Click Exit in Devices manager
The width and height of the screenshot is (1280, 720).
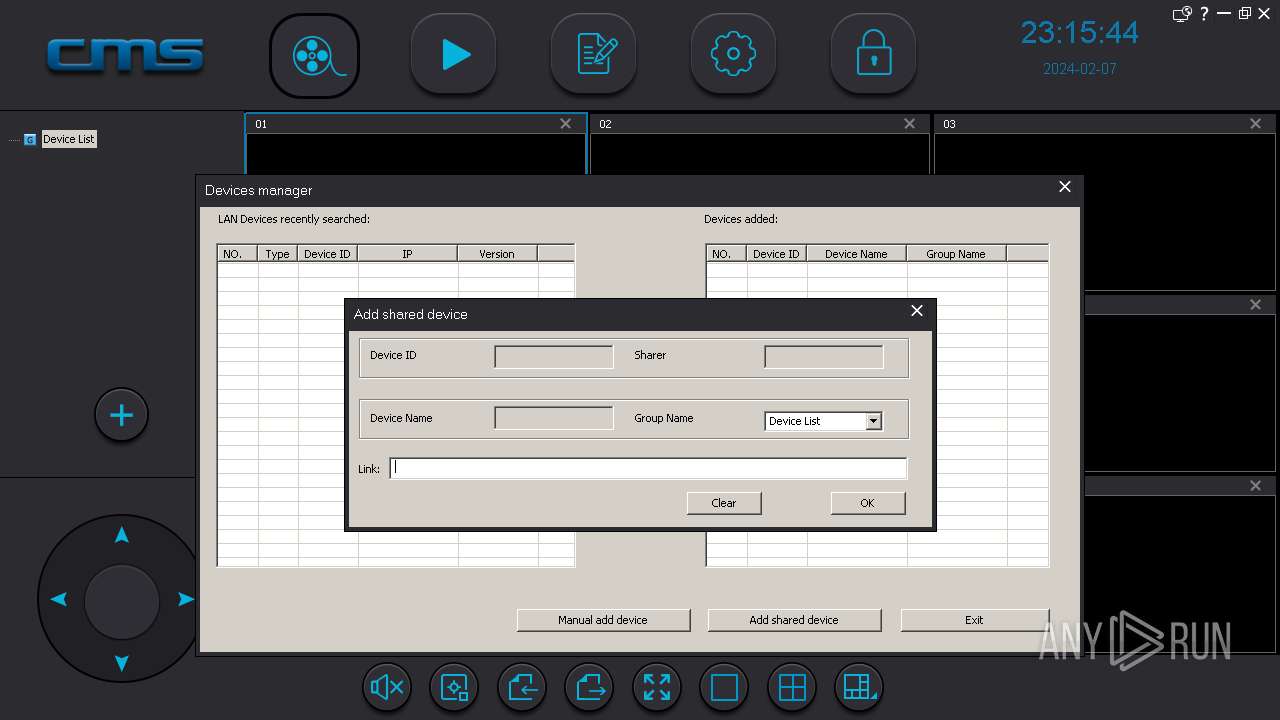tap(975, 620)
